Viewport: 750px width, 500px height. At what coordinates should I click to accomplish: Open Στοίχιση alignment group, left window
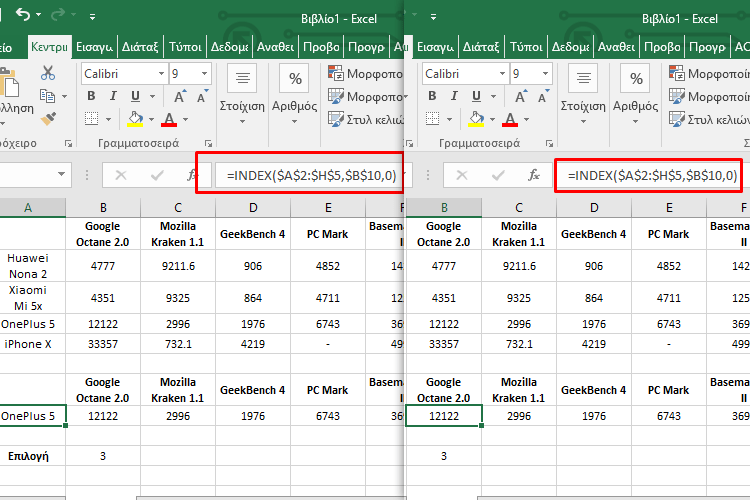(242, 96)
